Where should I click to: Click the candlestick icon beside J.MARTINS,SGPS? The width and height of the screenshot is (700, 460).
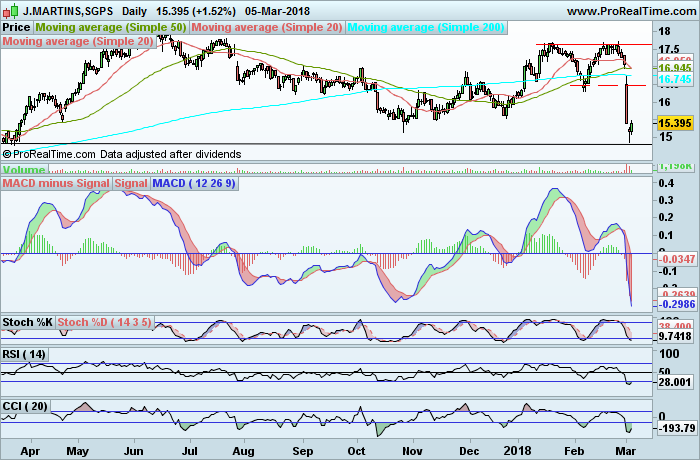[10, 10]
